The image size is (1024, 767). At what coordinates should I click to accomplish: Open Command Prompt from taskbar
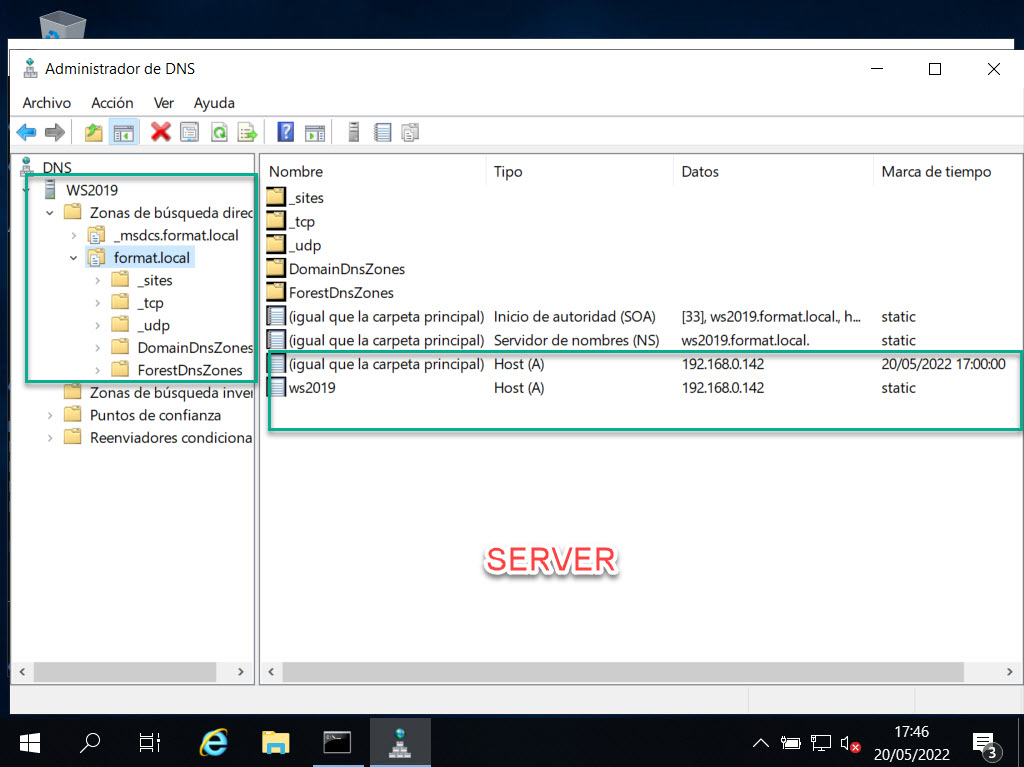coord(337,743)
